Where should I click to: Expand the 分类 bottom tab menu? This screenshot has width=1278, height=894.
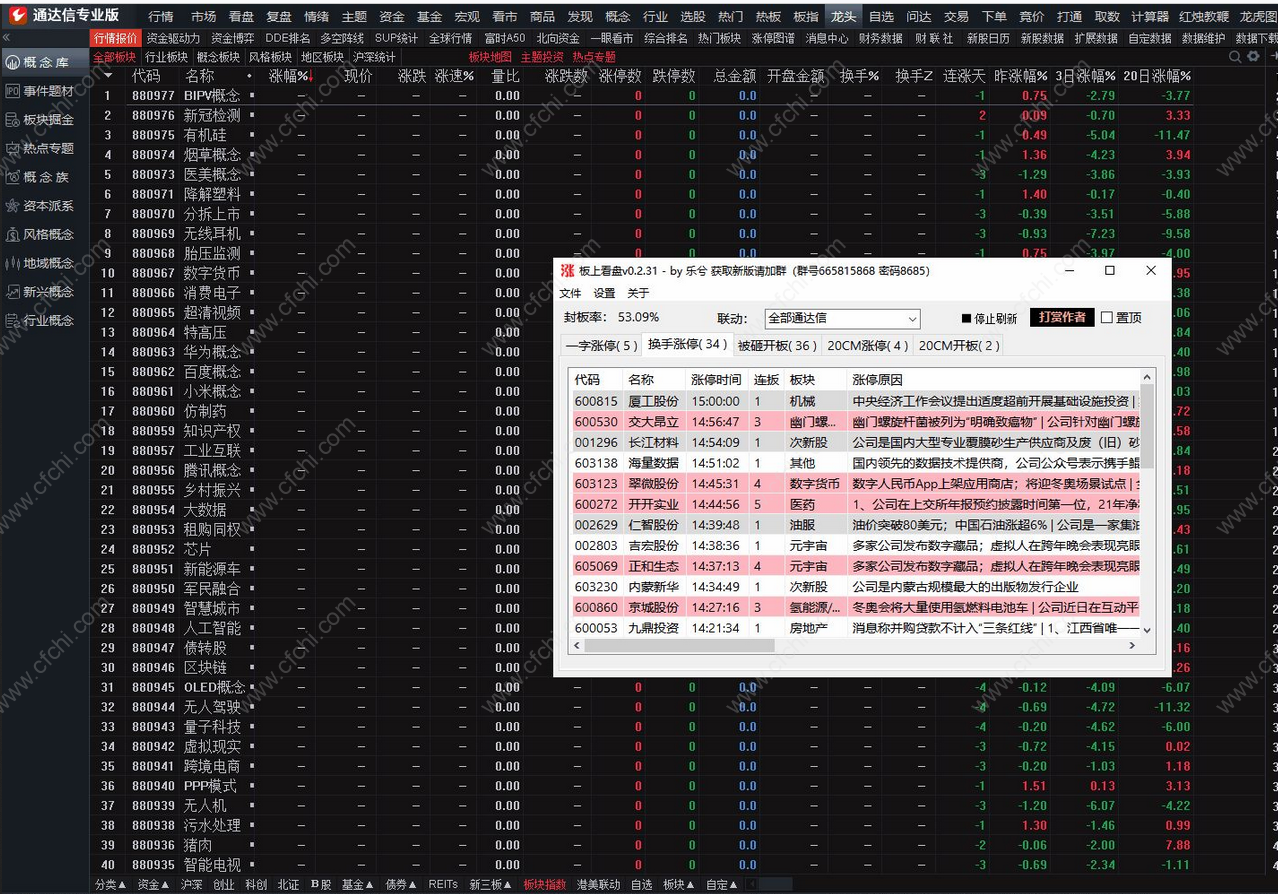(111, 885)
